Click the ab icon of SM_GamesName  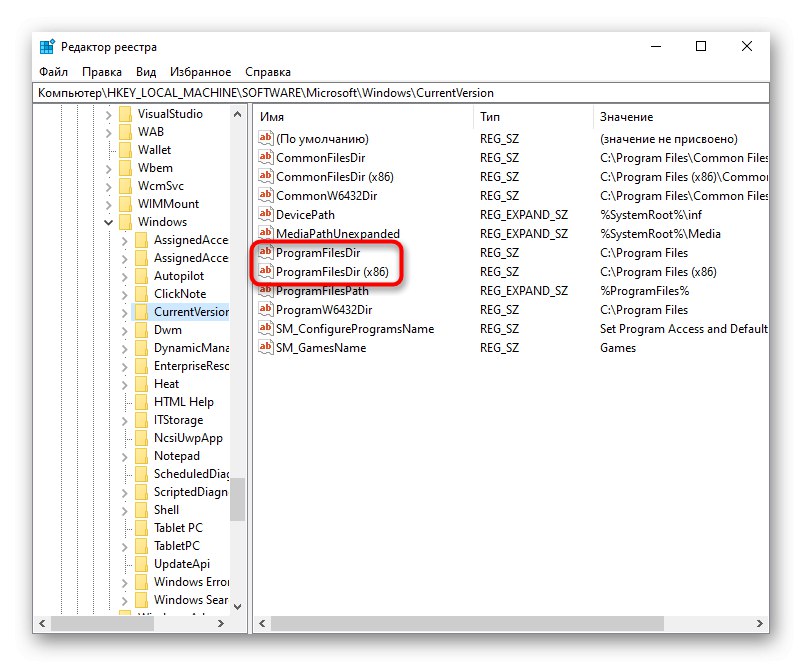coord(265,347)
